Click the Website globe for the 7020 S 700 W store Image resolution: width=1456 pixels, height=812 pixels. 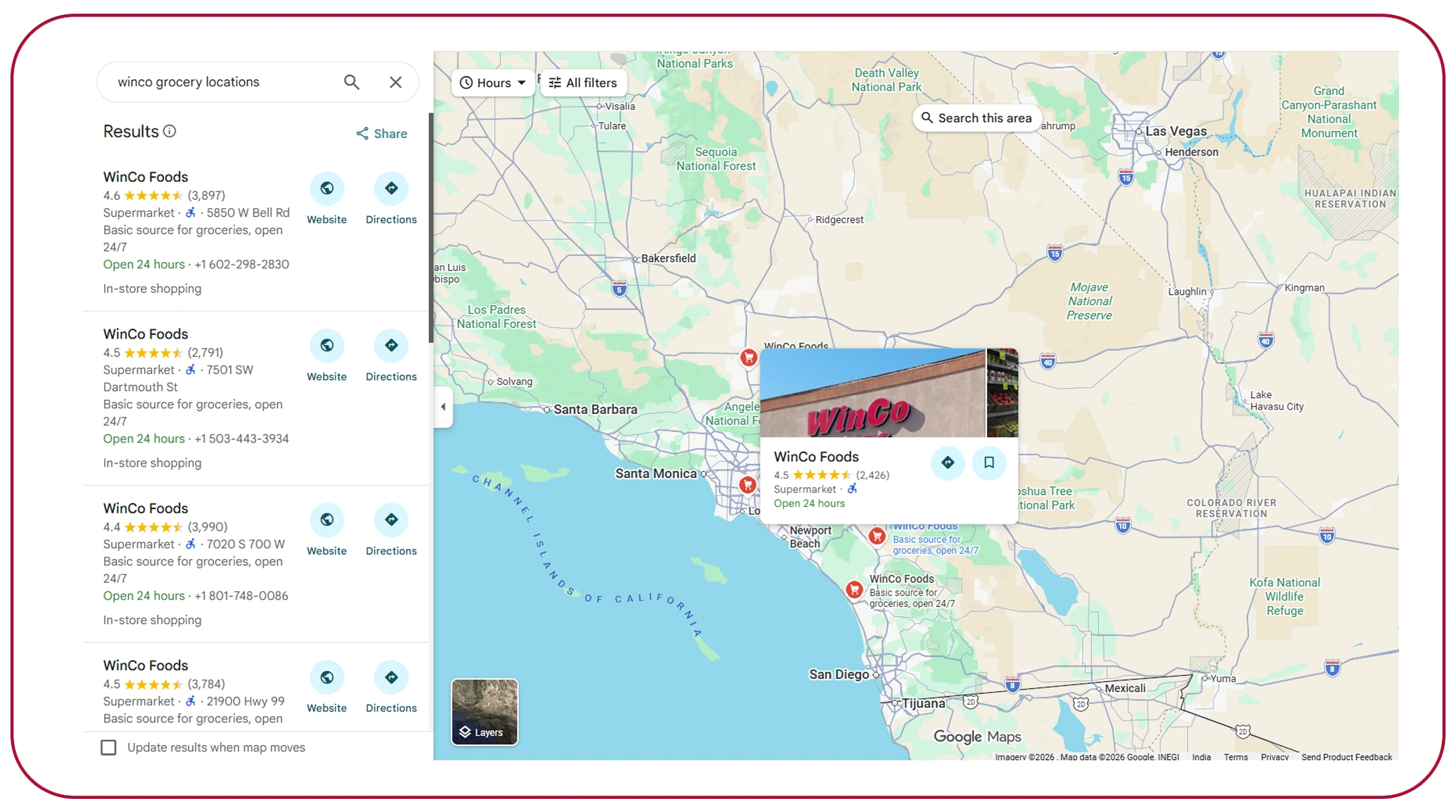pos(327,519)
